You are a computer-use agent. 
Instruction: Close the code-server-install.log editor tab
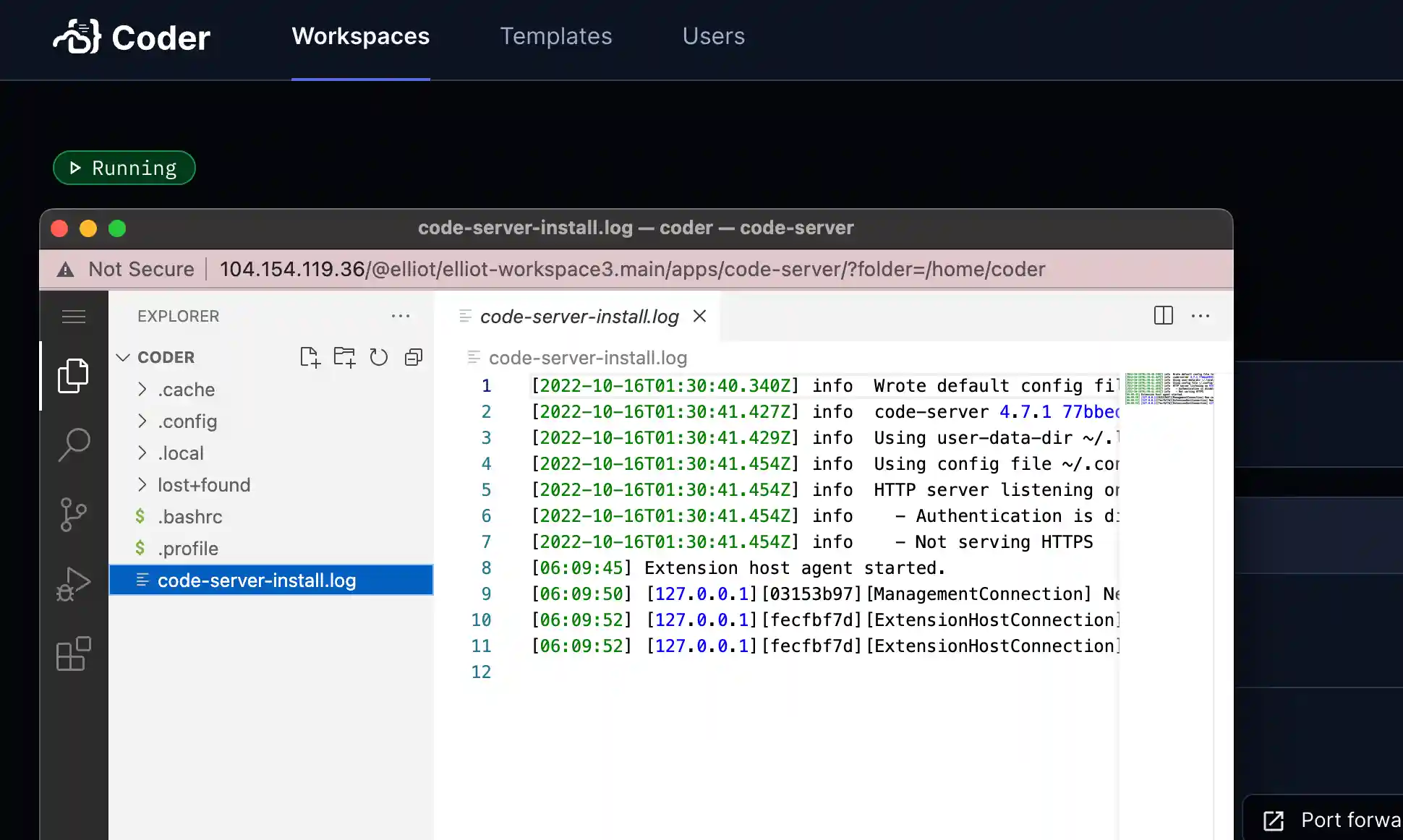pos(699,316)
